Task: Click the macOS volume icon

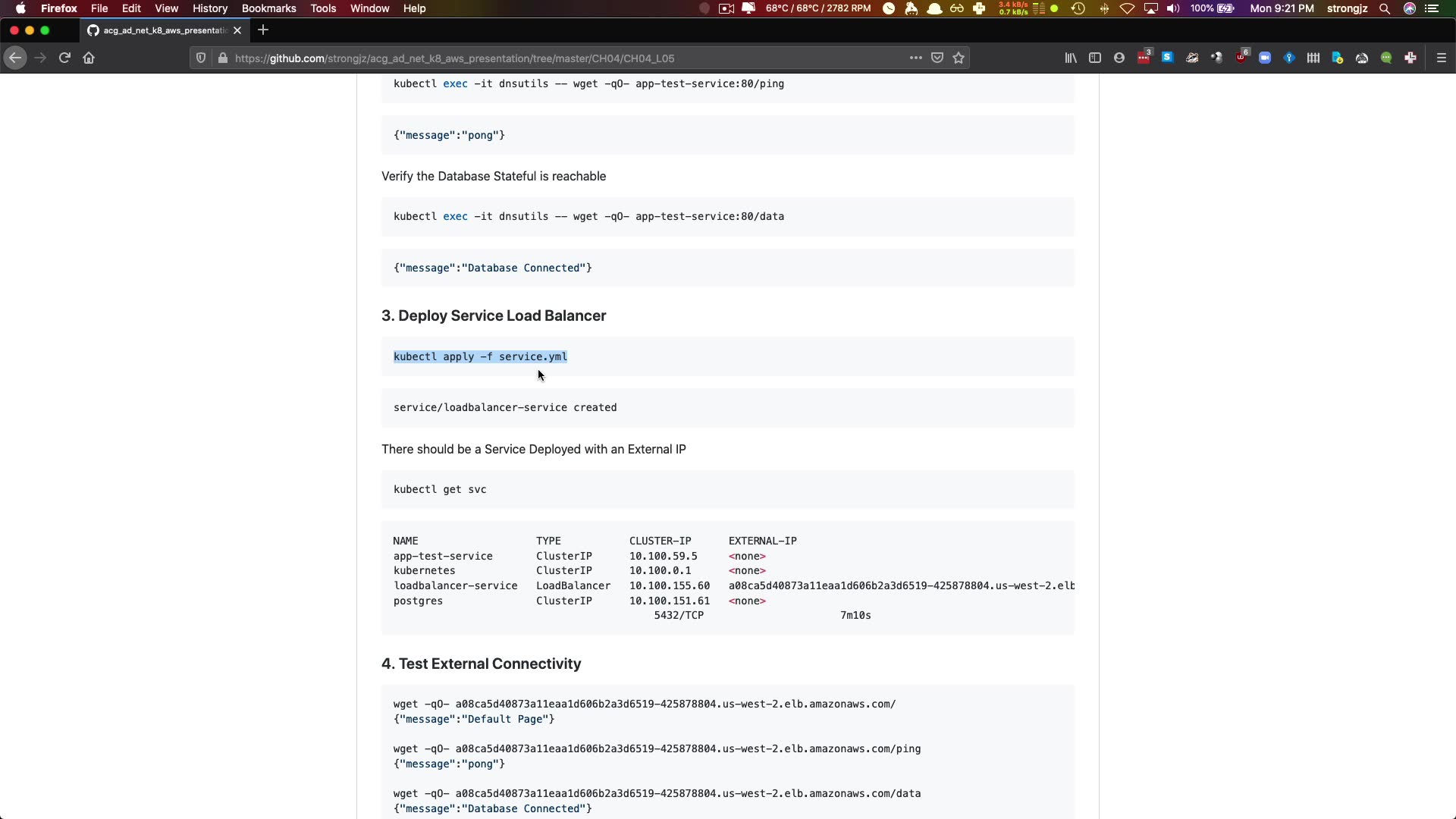Action: [x=1173, y=8]
